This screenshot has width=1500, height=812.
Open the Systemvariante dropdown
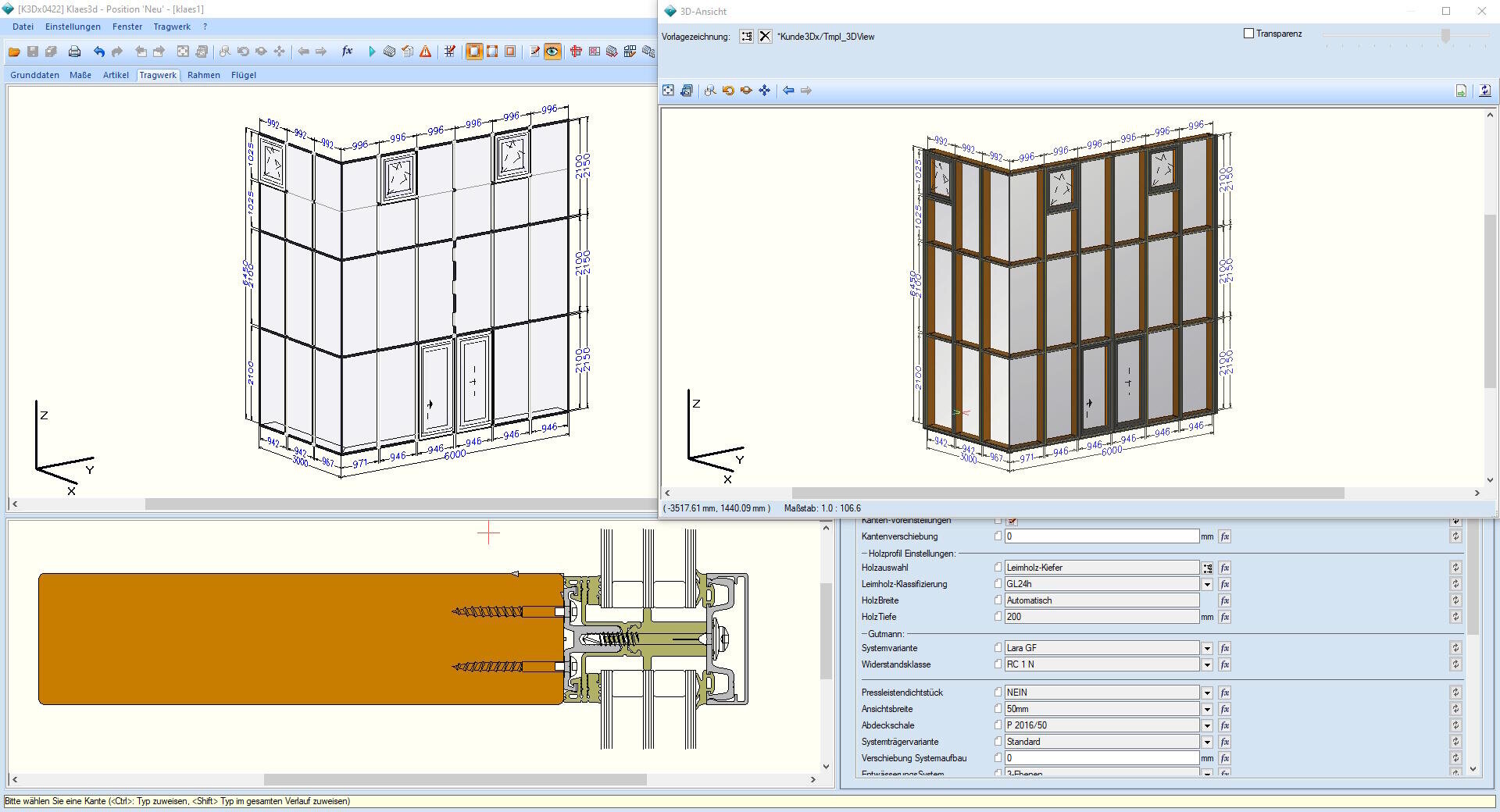(1207, 648)
